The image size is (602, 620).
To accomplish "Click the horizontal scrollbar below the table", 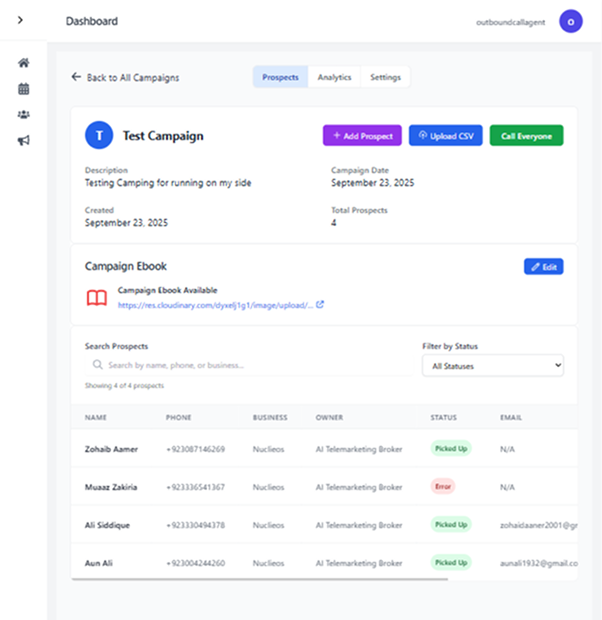I will 260,577.
